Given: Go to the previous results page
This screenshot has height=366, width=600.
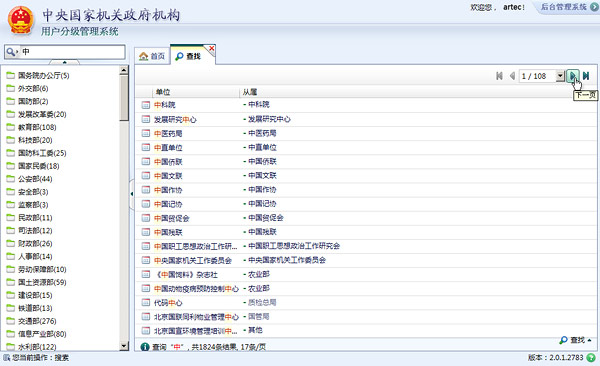Looking at the screenshot, I should [x=512, y=76].
